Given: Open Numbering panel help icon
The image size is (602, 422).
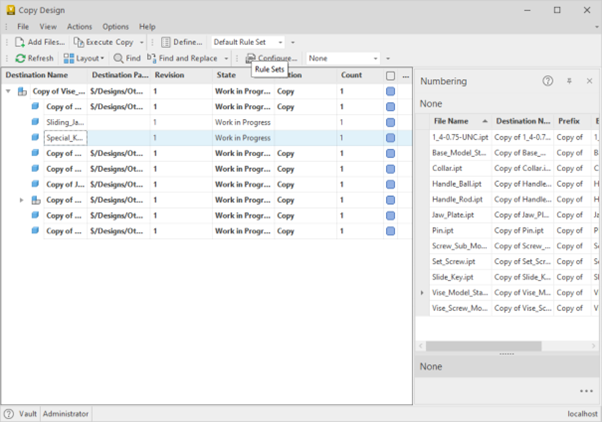Looking at the screenshot, I should [547, 81].
